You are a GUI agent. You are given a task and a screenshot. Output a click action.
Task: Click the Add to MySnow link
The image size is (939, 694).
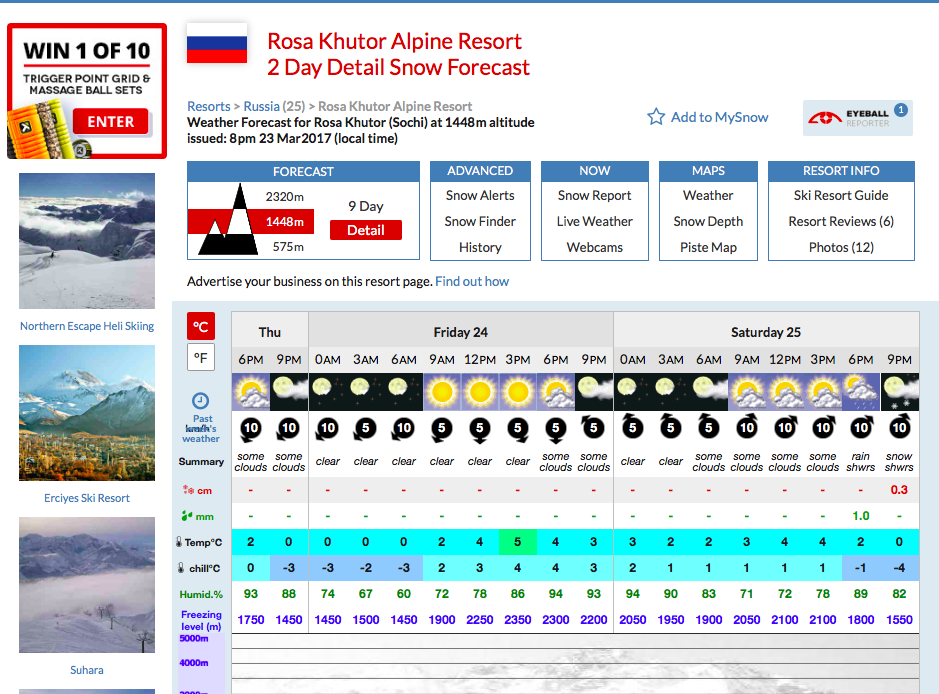(x=719, y=117)
